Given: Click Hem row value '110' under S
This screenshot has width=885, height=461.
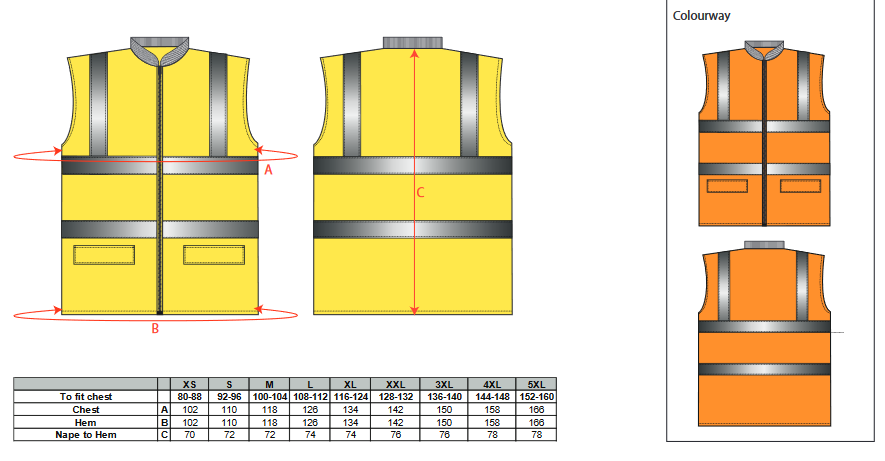Looking at the screenshot, I should pos(229,423).
